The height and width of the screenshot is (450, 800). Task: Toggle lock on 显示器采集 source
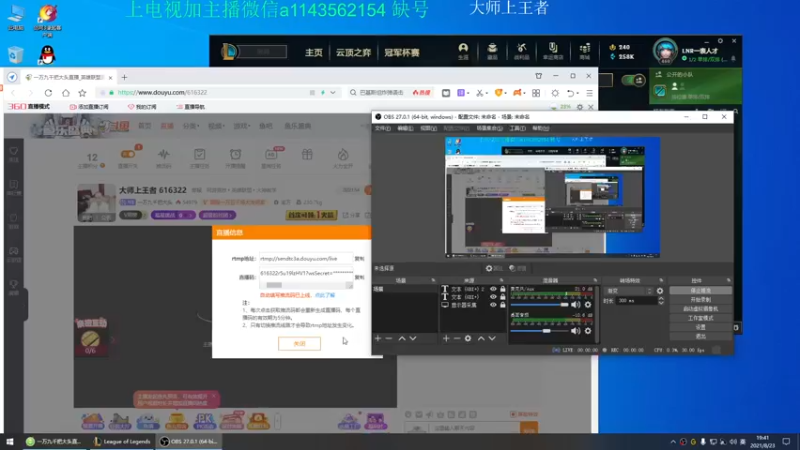click(503, 305)
